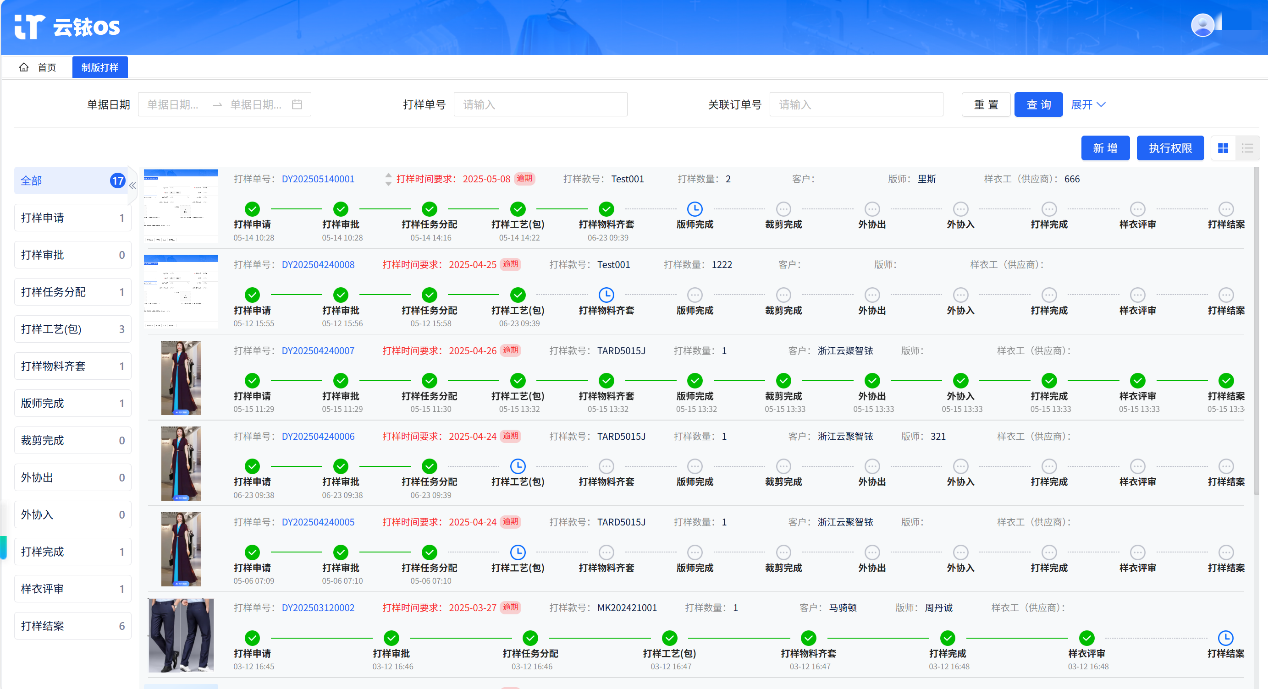Filter by 打样结案 in the sidebar

[x=73, y=626]
